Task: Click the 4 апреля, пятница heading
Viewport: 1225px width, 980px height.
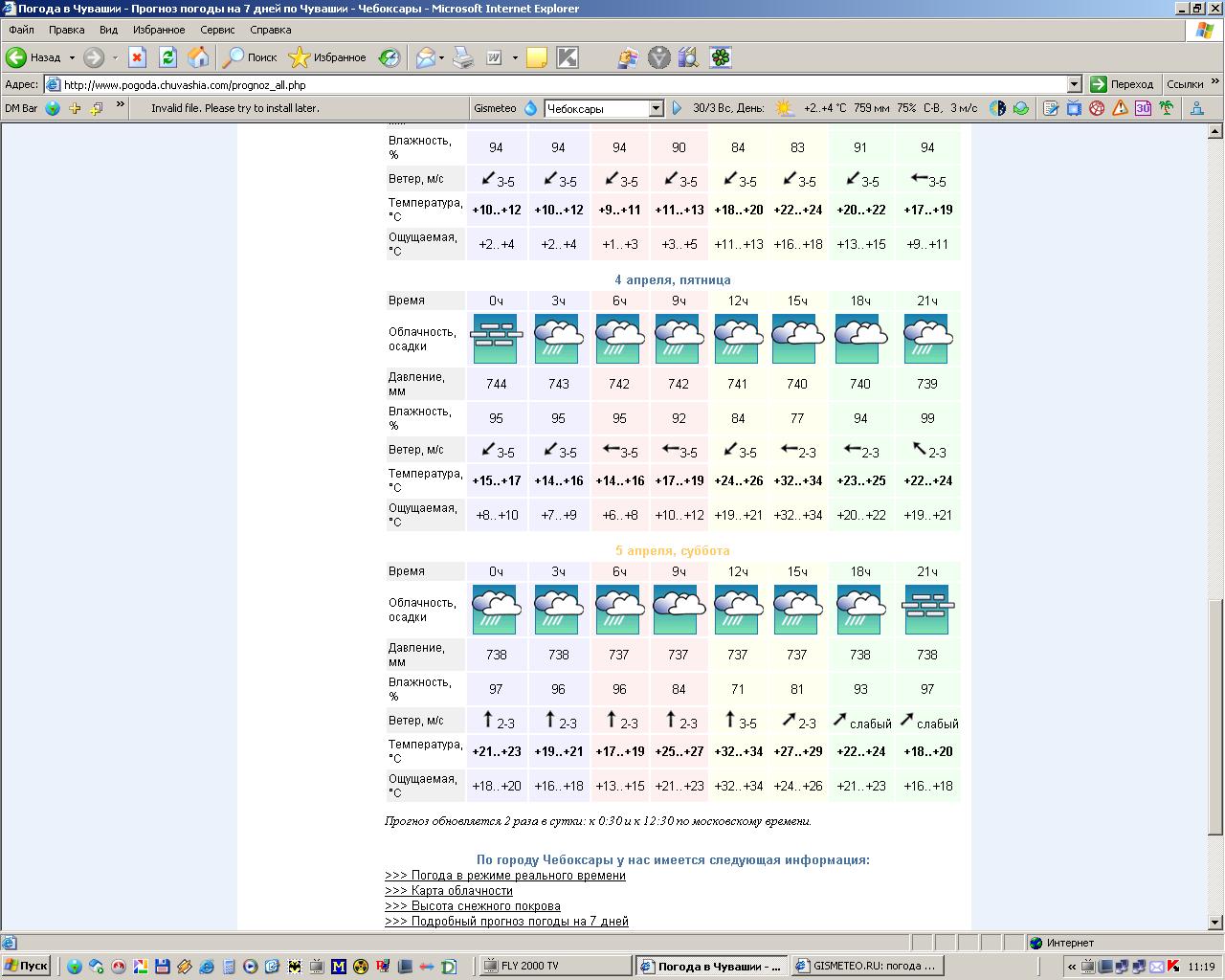Action: click(x=673, y=279)
